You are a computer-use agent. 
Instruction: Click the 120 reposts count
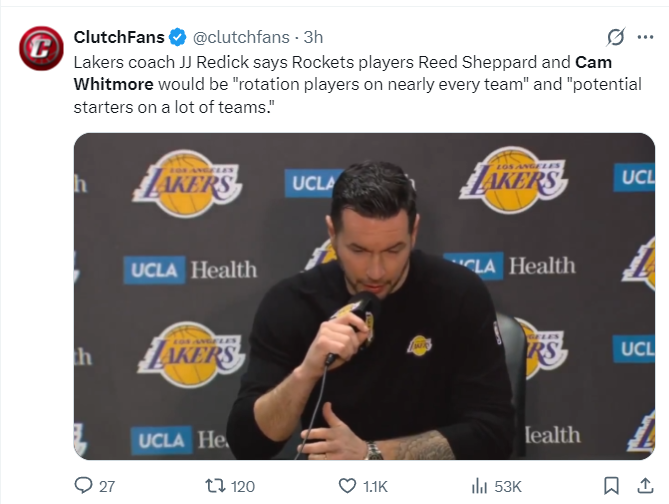pos(243,487)
